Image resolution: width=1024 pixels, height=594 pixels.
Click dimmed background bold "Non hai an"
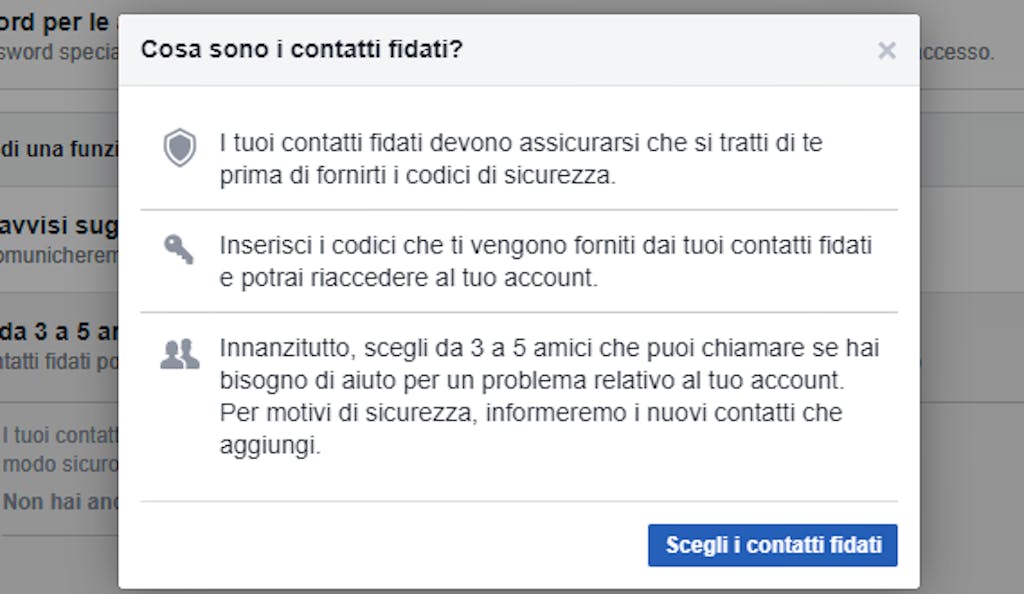(x=61, y=501)
